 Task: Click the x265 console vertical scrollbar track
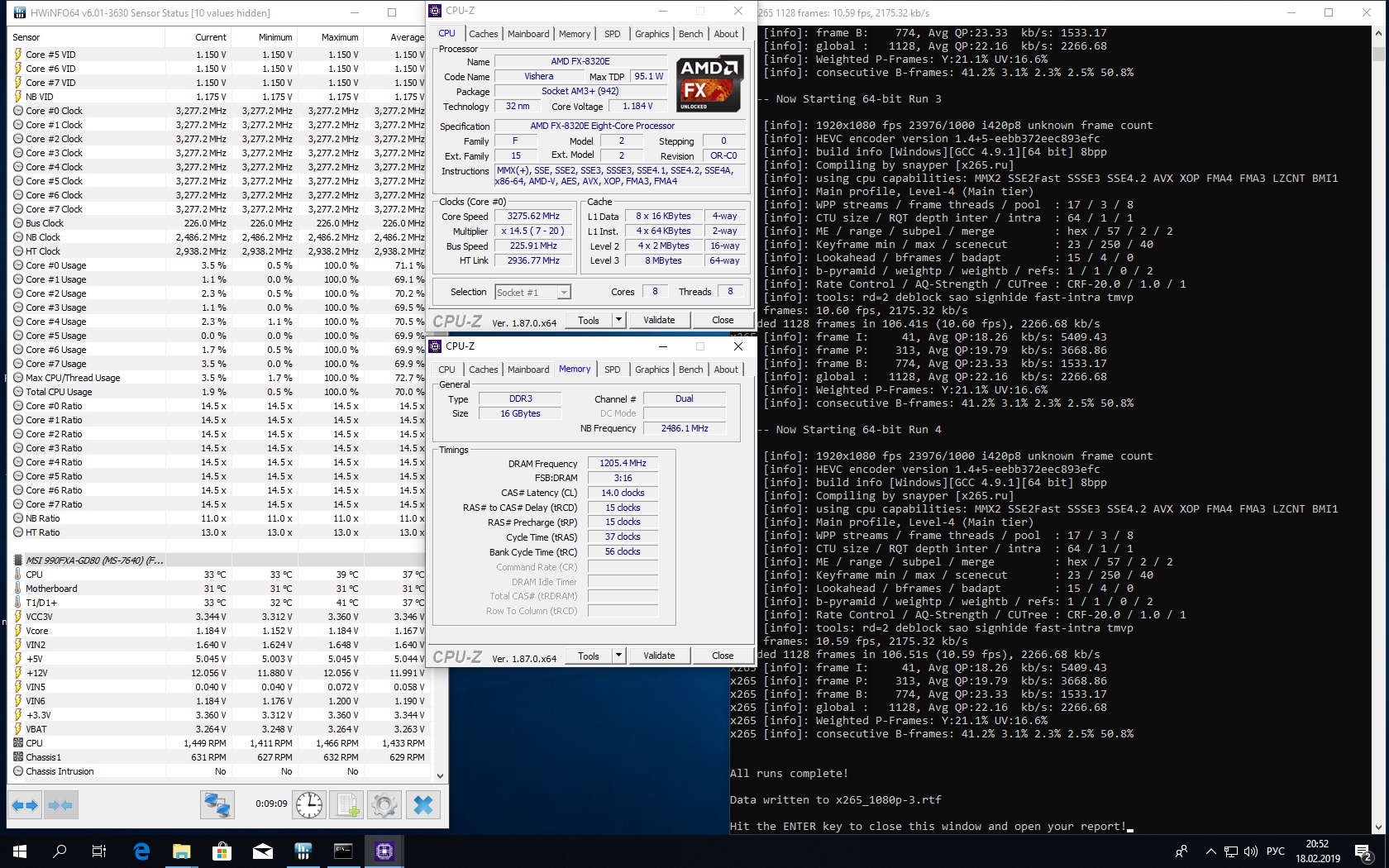pos(1377,413)
